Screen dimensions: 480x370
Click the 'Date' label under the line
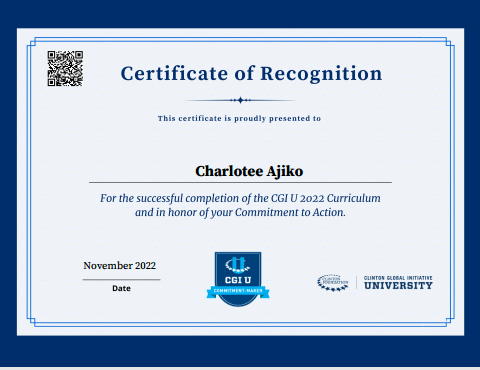(x=121, y=288)
